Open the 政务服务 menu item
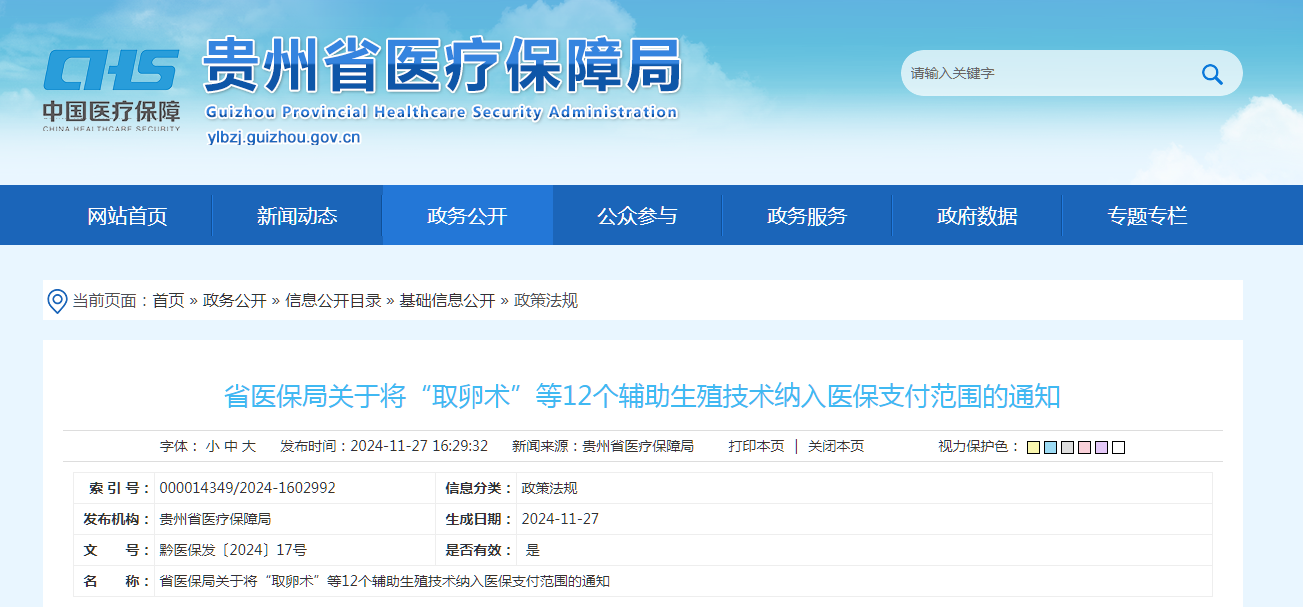 (x=806, y=215)
